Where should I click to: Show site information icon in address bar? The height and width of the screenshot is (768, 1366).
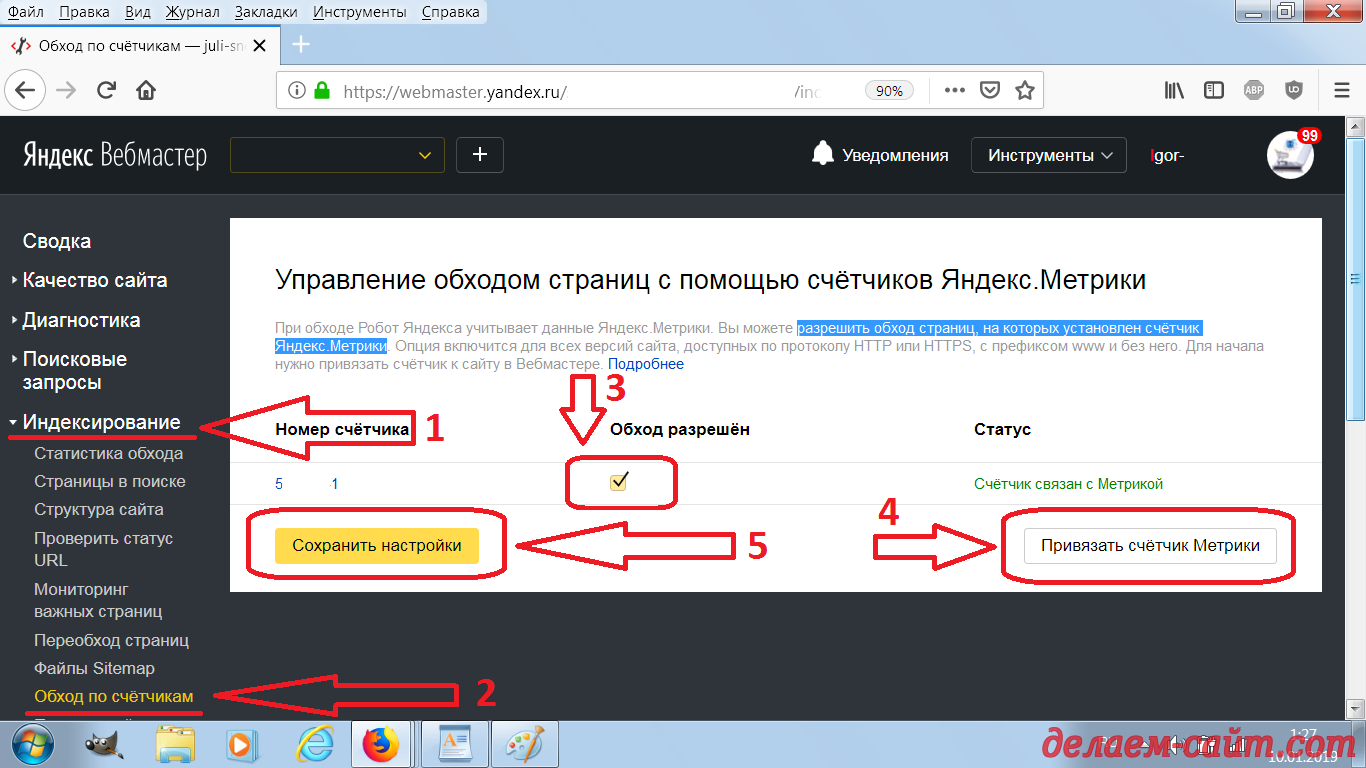click(297, 90)
